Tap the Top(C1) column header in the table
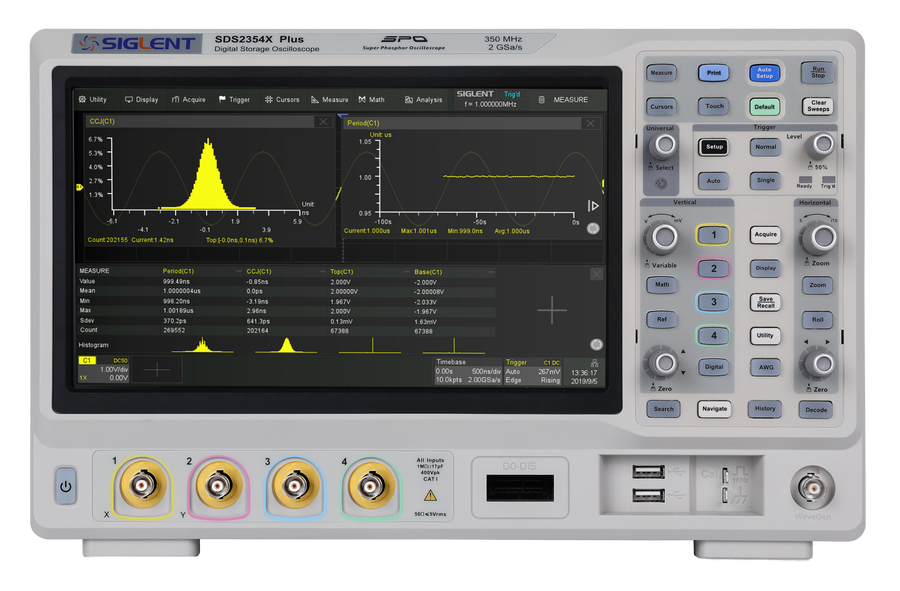Image resolution: width=900 pixels, height=591 pixels. 342,271
